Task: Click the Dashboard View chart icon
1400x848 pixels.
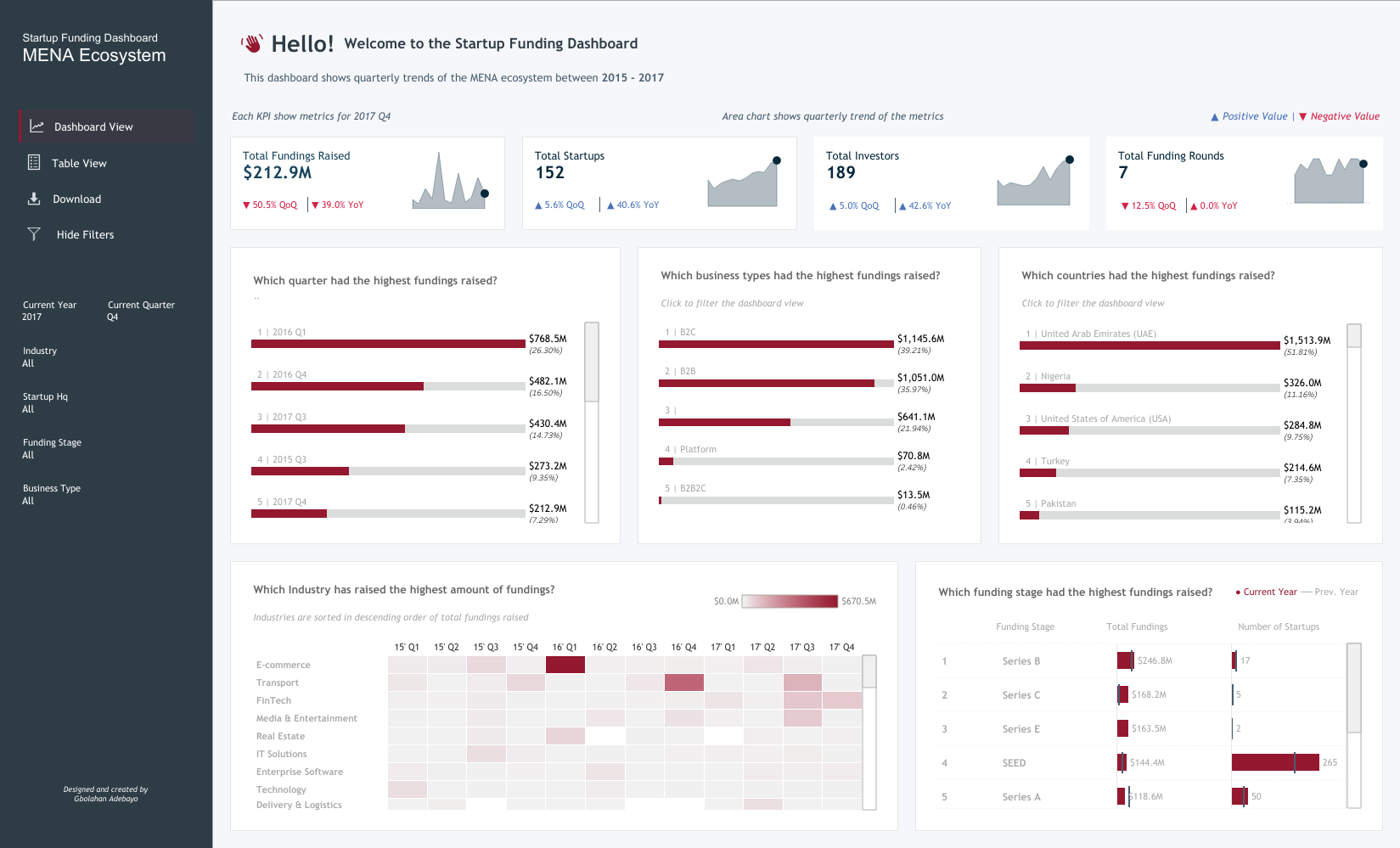Action: click(x=37, y=126)
